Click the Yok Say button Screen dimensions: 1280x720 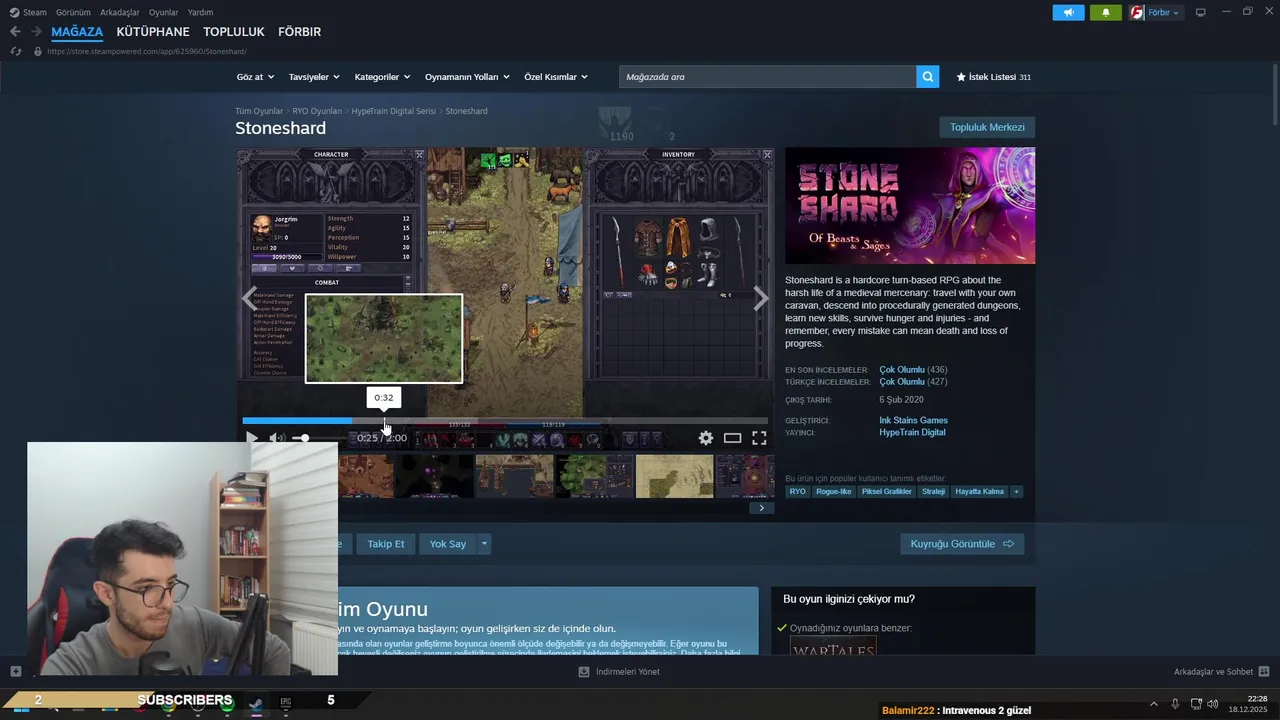click(x=448, y=544)
